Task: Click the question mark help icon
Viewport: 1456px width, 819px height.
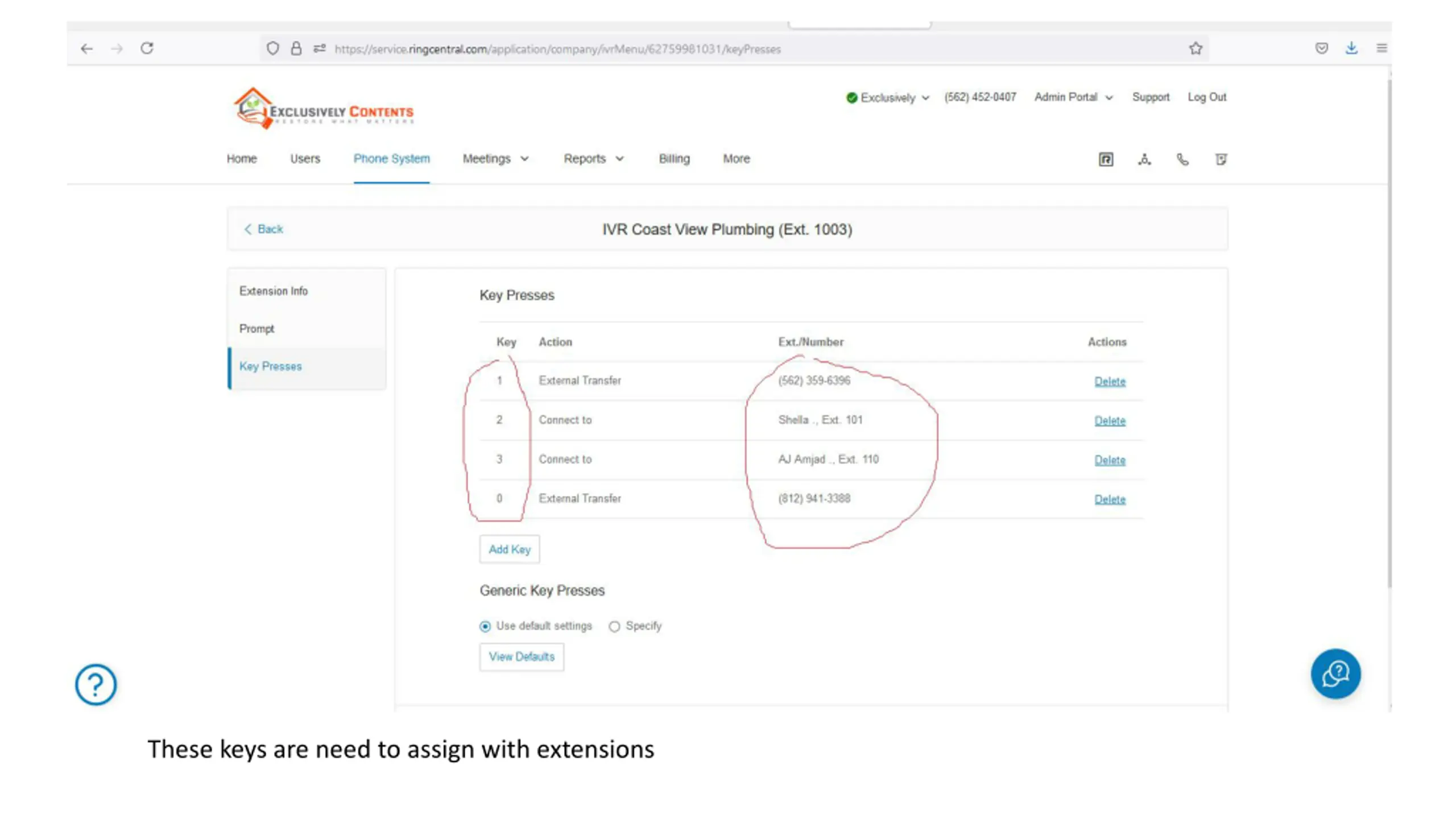Action: click(96, 685)
